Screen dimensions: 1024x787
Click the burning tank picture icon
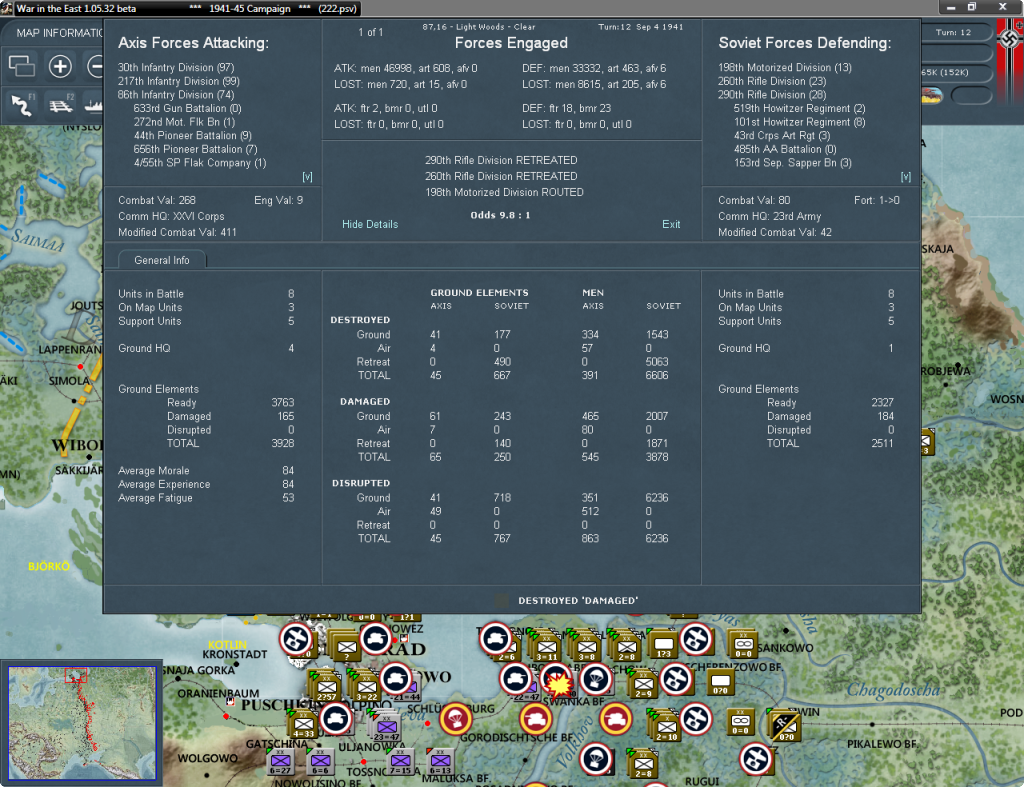(x=931, y=95)
